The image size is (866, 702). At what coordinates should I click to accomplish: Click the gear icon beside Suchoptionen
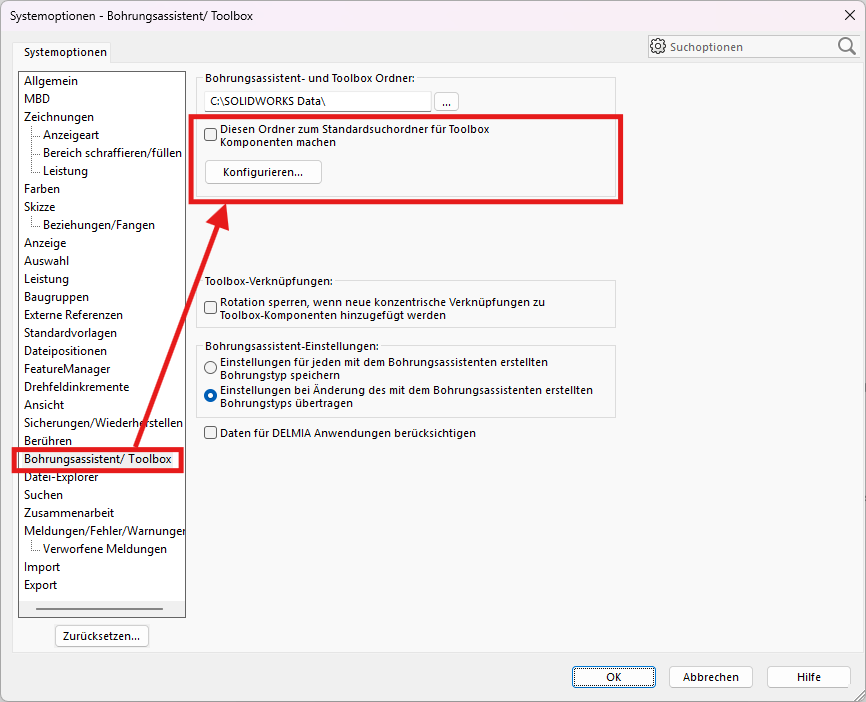pos(658,46)
